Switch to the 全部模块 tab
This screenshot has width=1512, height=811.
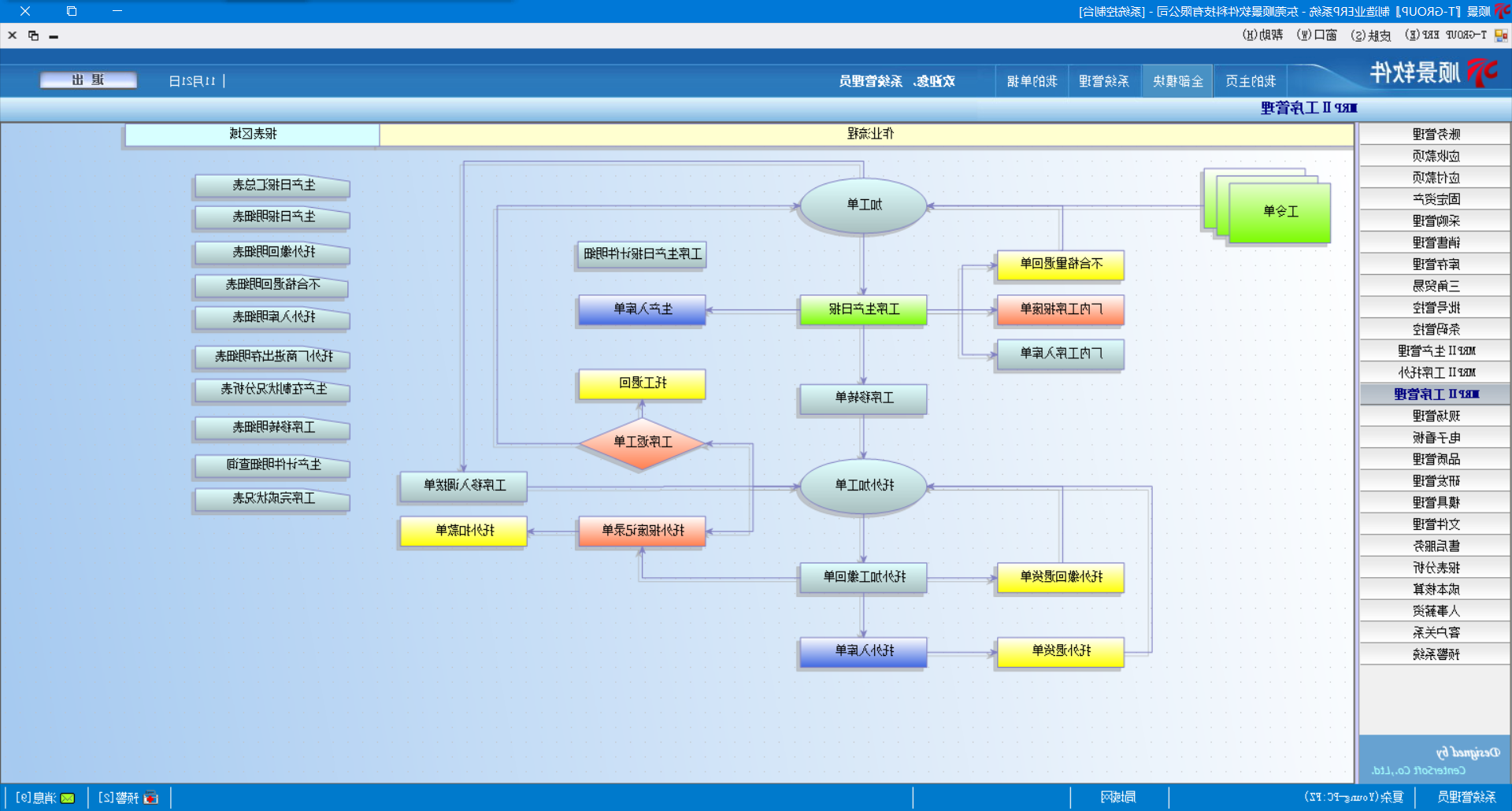point(1177,81)
